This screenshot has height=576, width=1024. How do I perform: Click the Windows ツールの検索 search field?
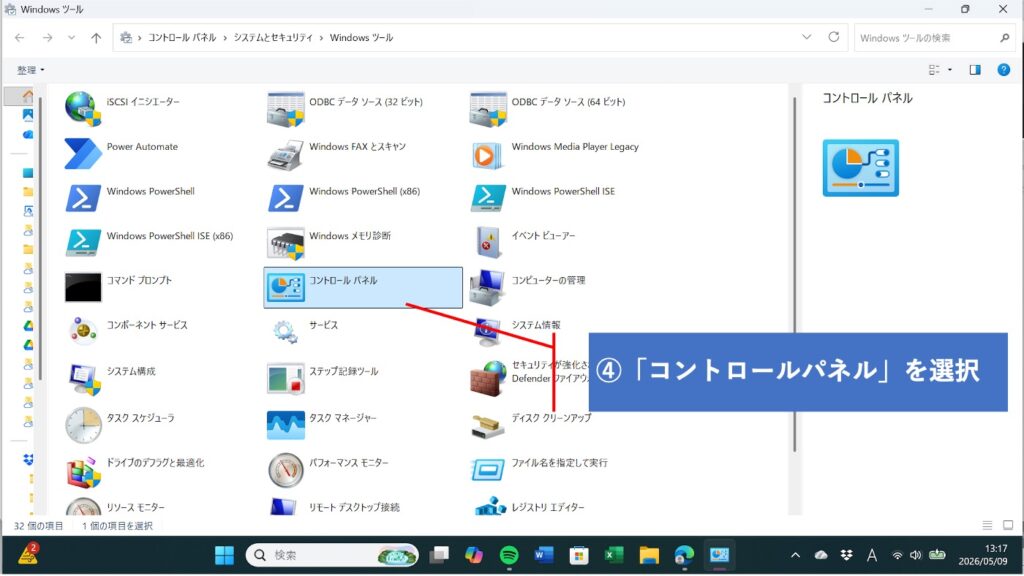[934, 38]
